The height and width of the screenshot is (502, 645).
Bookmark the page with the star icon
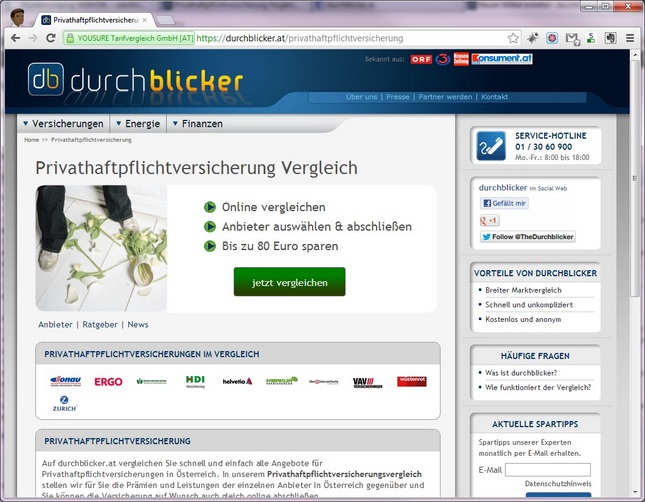tap(513, 38)
